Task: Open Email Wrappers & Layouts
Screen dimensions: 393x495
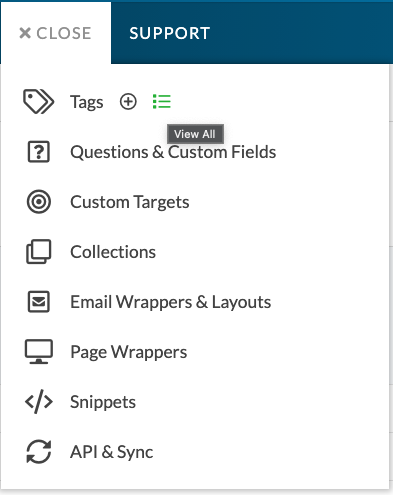Action: coord(171,302)
